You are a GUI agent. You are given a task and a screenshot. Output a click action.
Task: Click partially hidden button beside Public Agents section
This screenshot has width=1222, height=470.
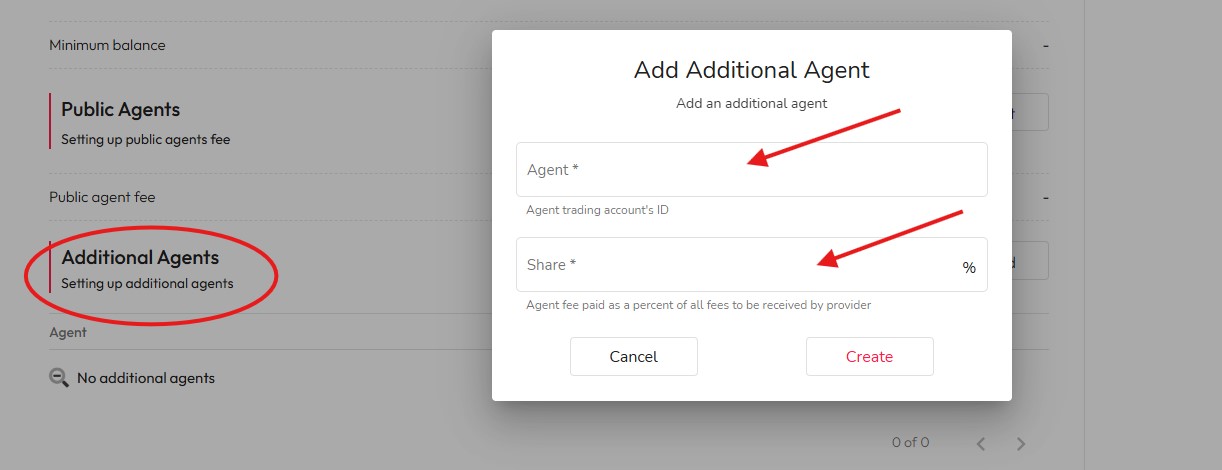click(x=1030, y=112)
